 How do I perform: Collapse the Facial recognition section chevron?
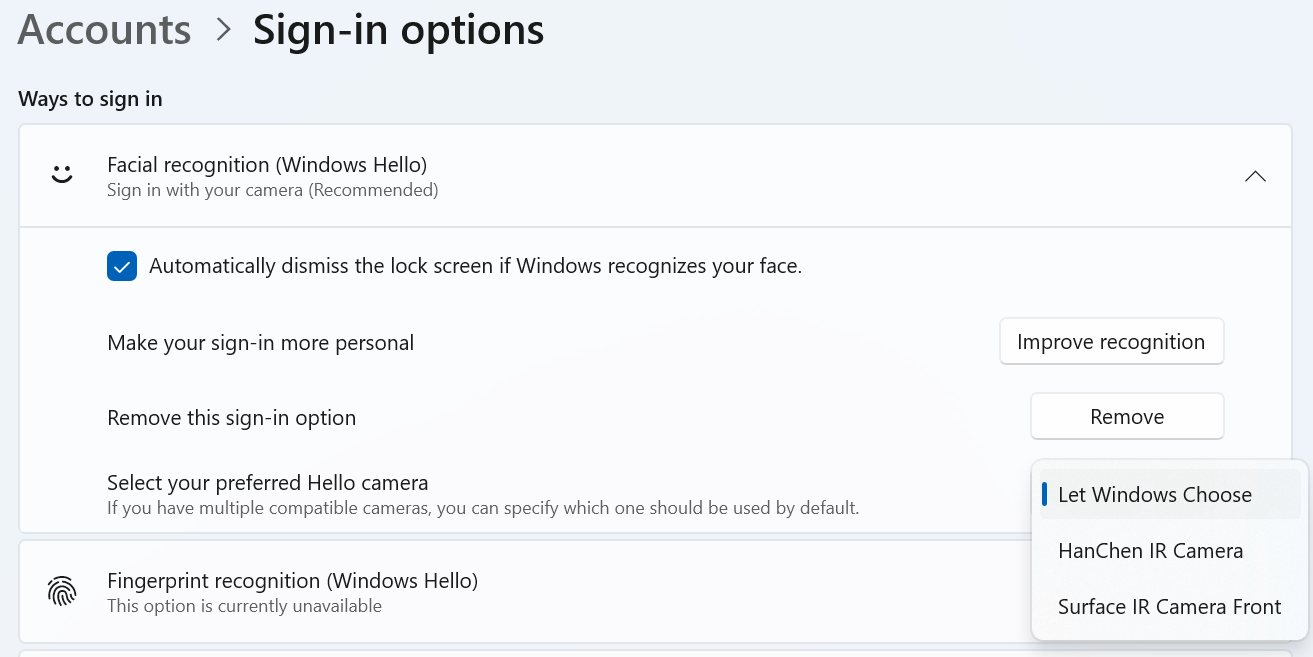tap(1255, 175)
